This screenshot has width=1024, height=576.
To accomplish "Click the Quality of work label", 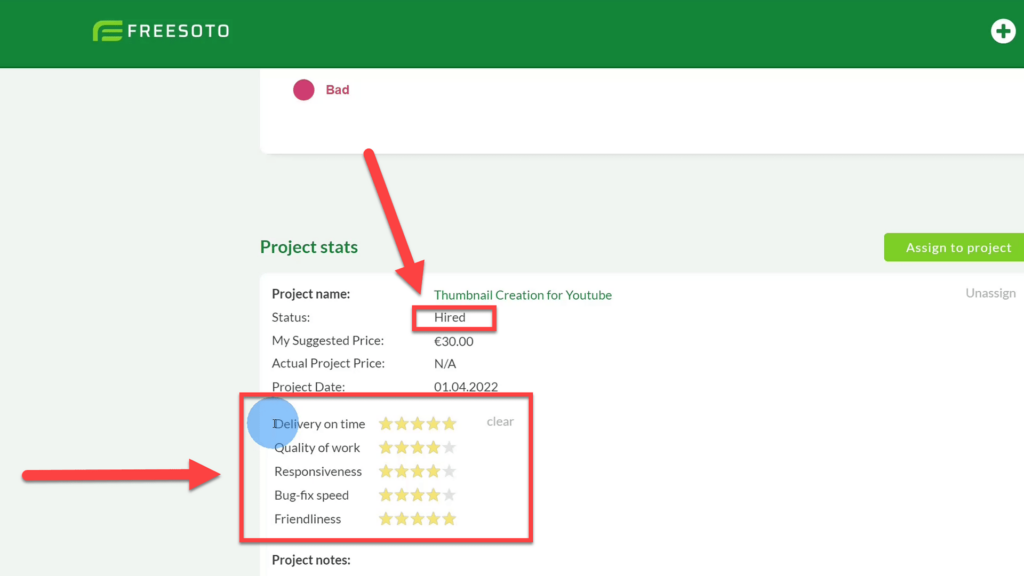I will pyautogui.click(x=317, y=447).
